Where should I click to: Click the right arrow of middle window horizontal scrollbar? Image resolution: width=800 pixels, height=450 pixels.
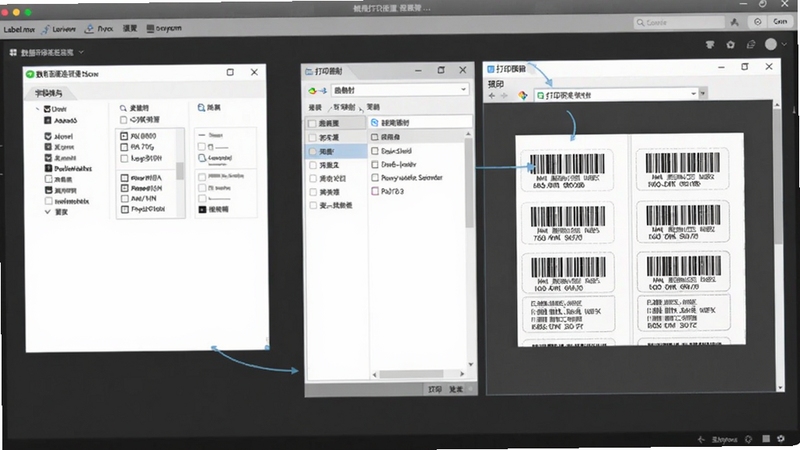pos(462,374)
